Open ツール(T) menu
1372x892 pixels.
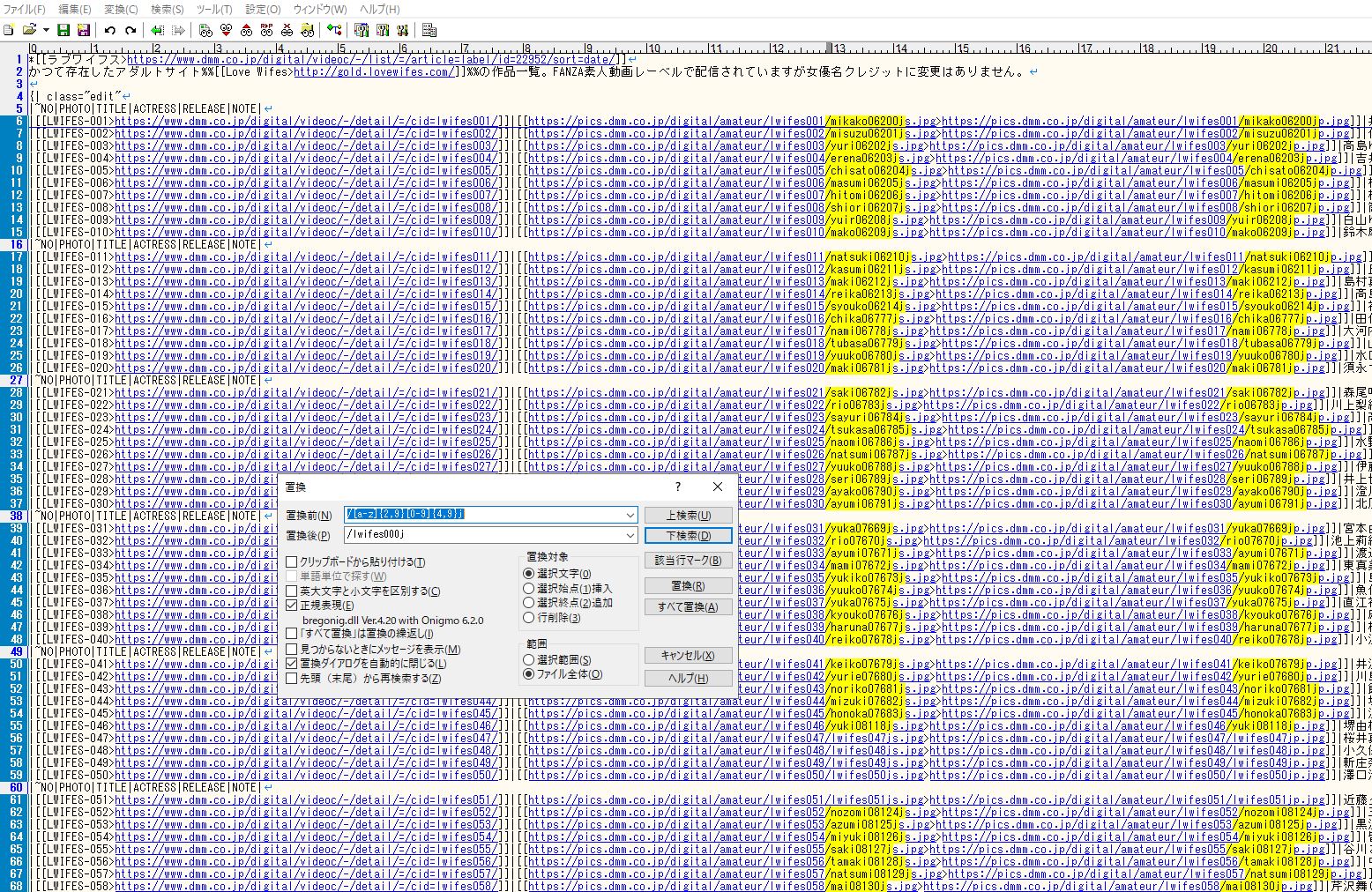click(214, 9)
